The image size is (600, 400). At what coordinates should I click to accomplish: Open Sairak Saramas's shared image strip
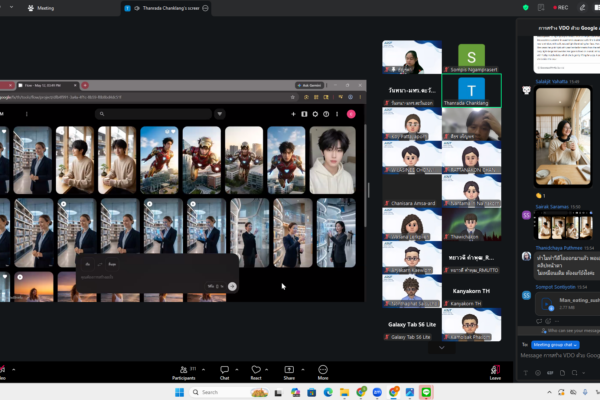point(563,227)
